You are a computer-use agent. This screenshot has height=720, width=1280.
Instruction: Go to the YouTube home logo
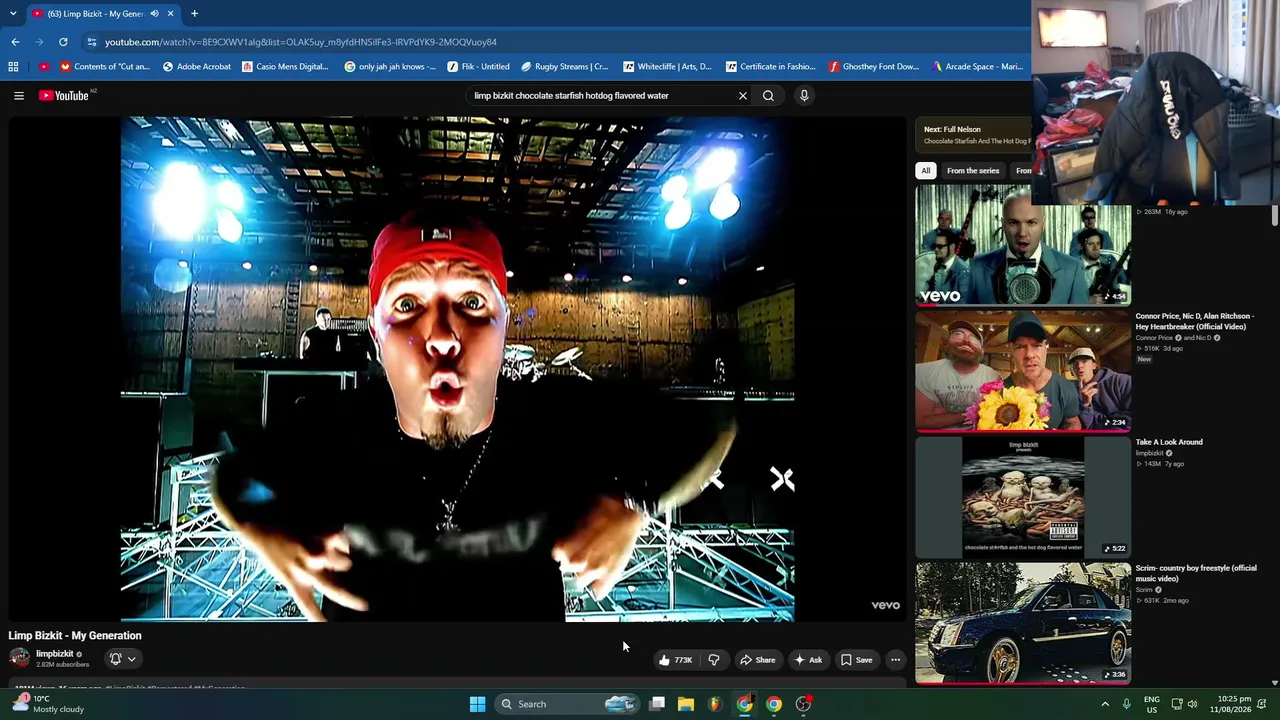[x=66, y=96]
